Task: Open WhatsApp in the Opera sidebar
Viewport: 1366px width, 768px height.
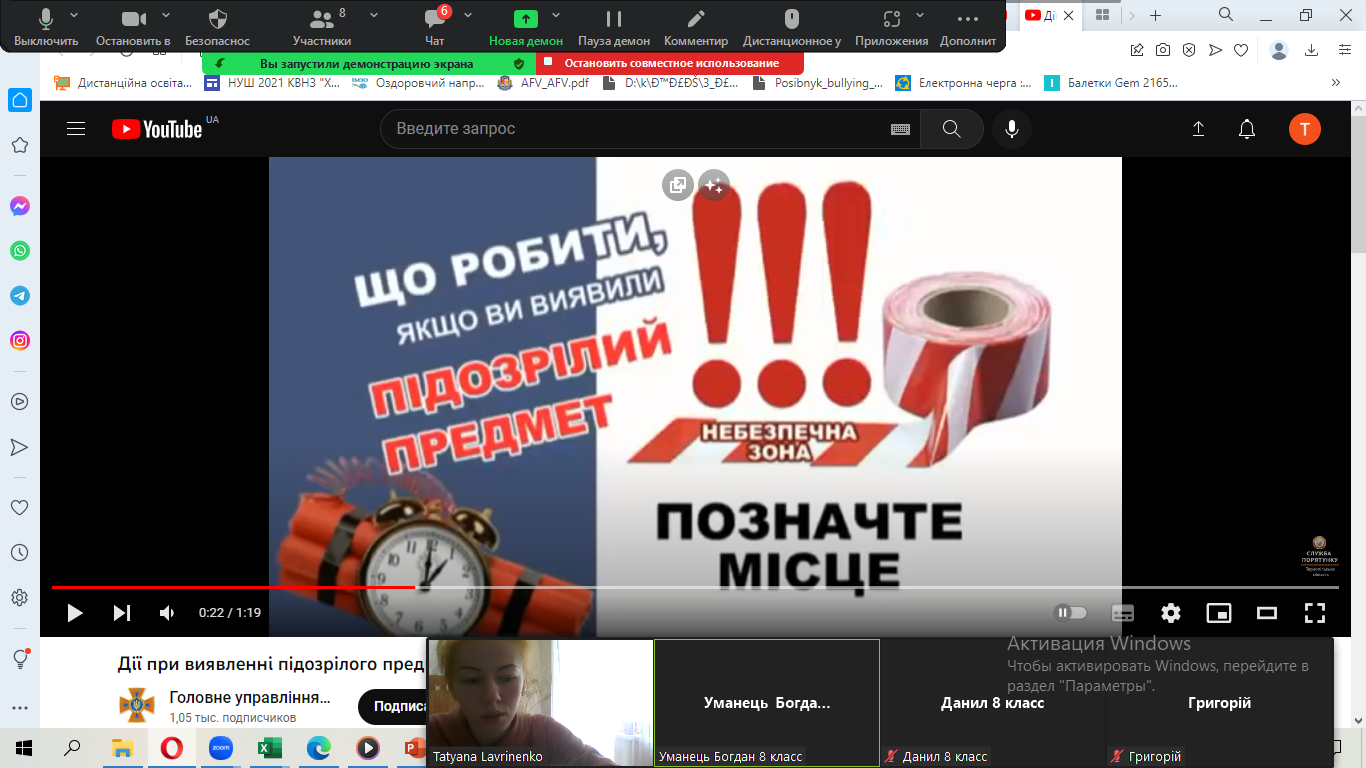Action: (20, 251)
